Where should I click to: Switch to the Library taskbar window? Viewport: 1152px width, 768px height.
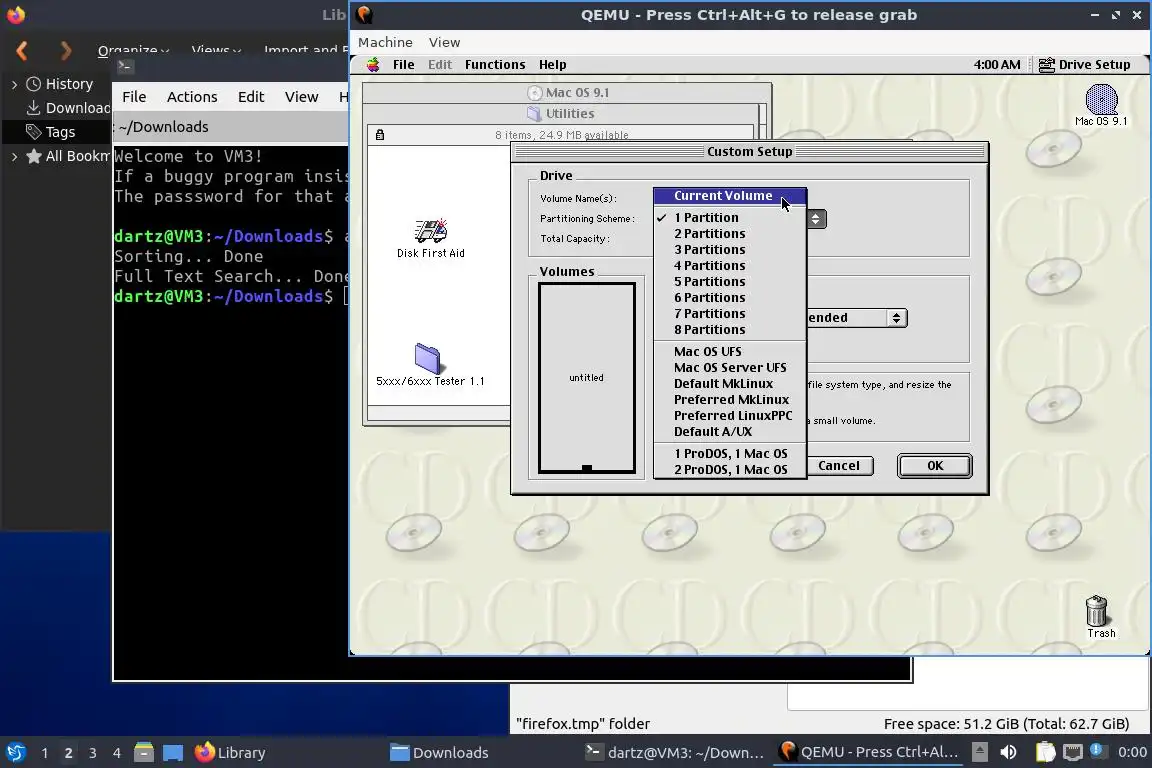[x=229, y=753]
